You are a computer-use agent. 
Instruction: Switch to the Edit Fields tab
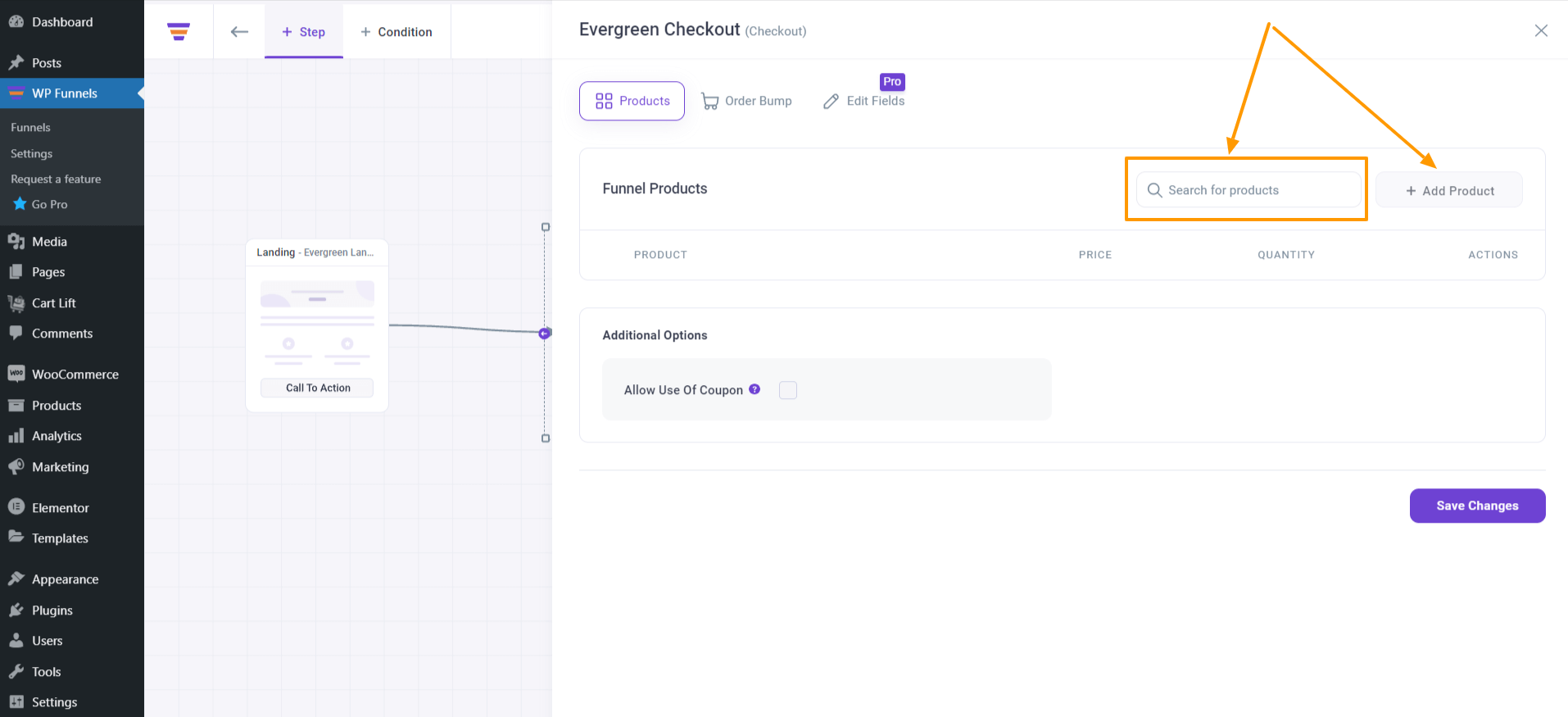point(864,101)
